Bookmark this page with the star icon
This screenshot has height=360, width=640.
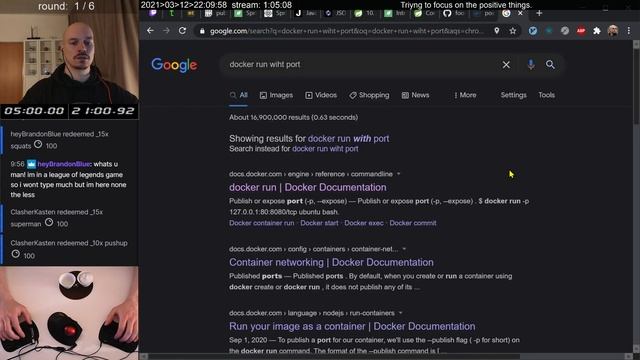pyautogui.click(x=513, y=31)
